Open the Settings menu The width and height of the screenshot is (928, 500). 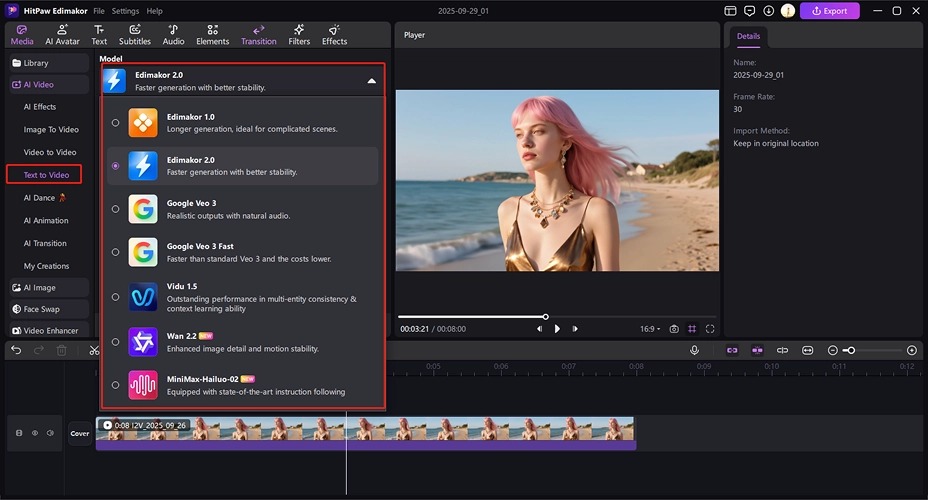point(125,11)
